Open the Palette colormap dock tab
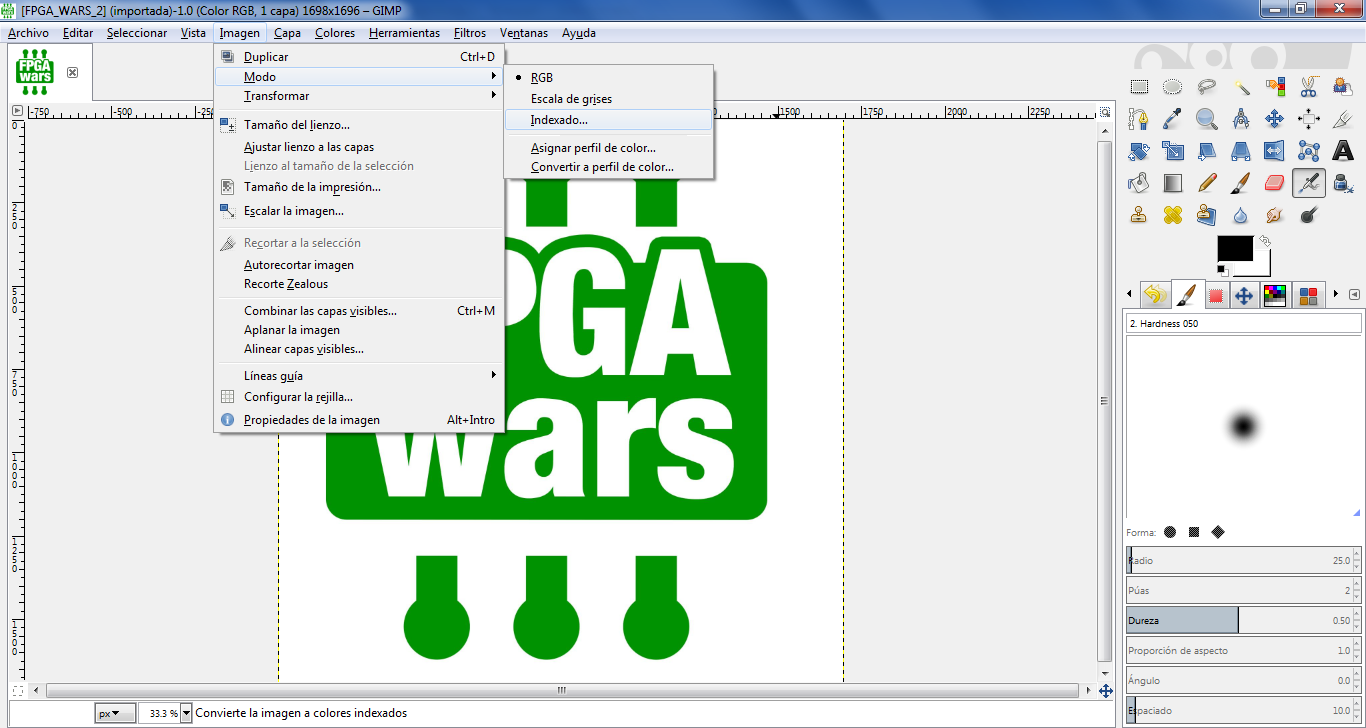The image size is (1366, 728). [1275, 295]
